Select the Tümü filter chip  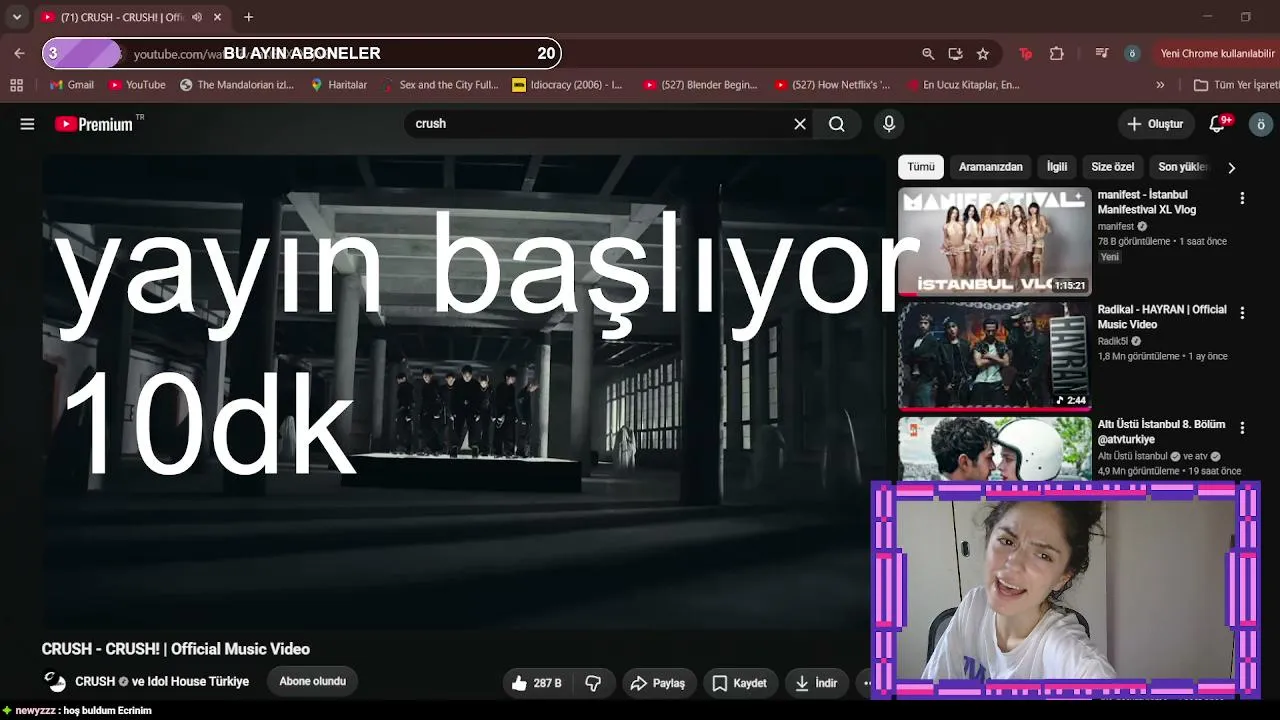point(921,167)
